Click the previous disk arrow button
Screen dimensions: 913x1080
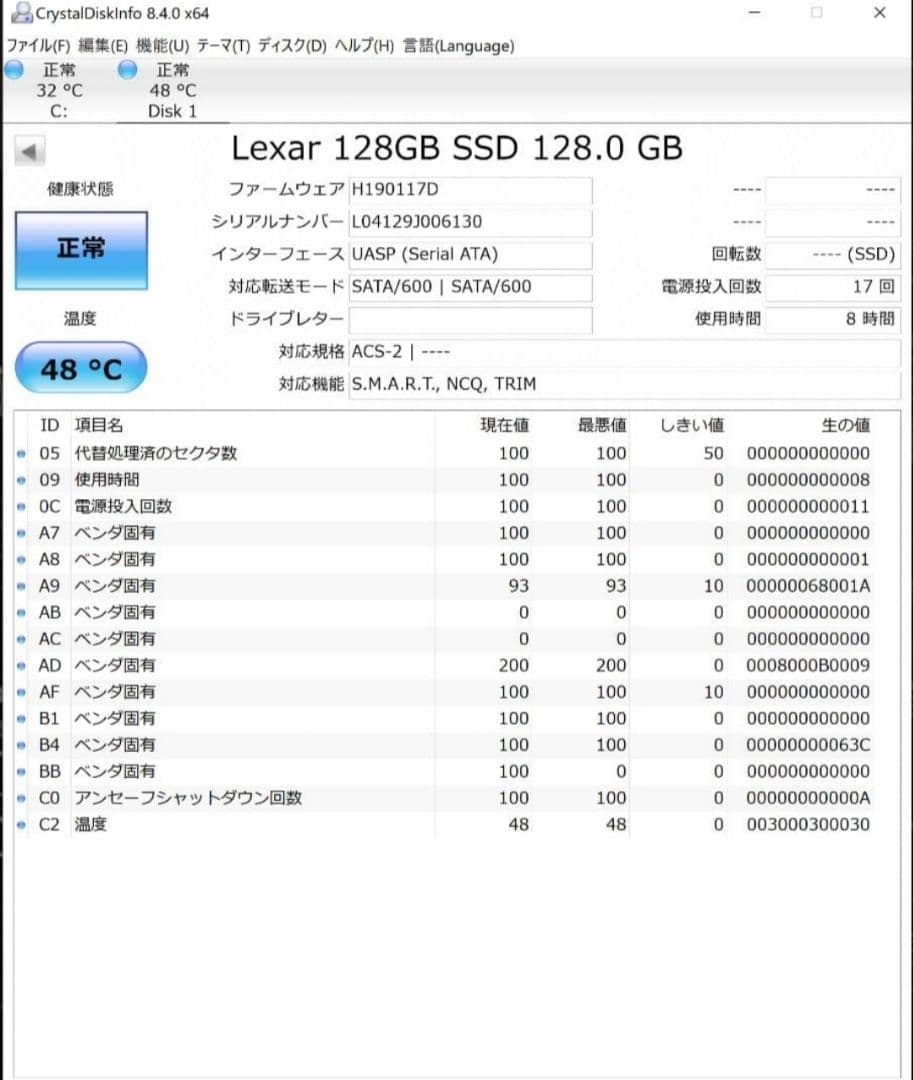[x=30, y=150]
